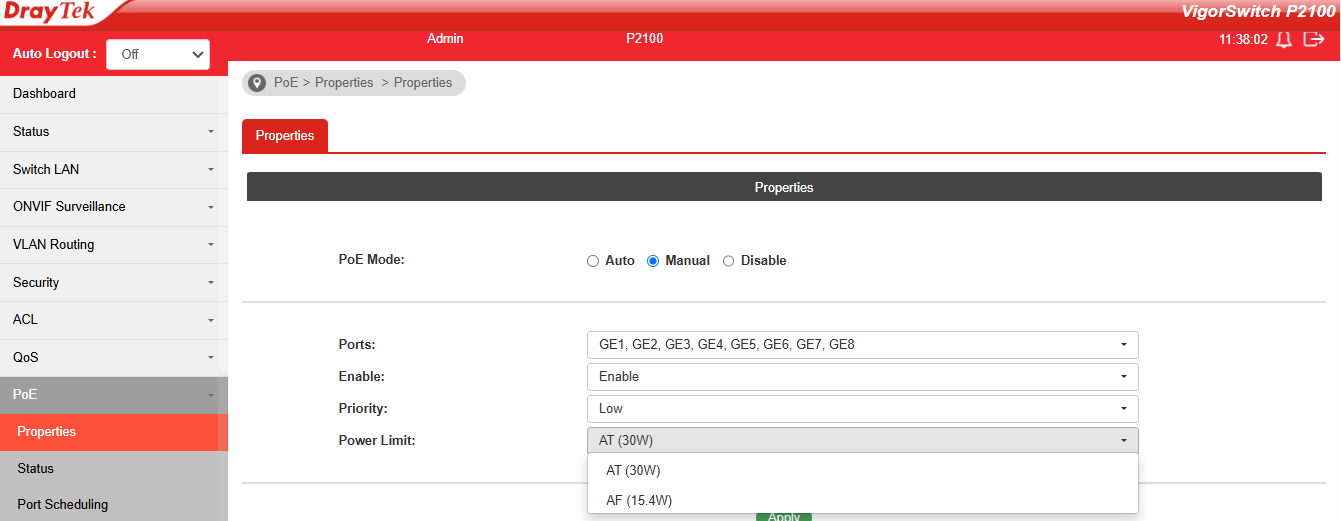Open the Enable dropdown
This screenshot has height=521, width=1341.
(862, 377)
